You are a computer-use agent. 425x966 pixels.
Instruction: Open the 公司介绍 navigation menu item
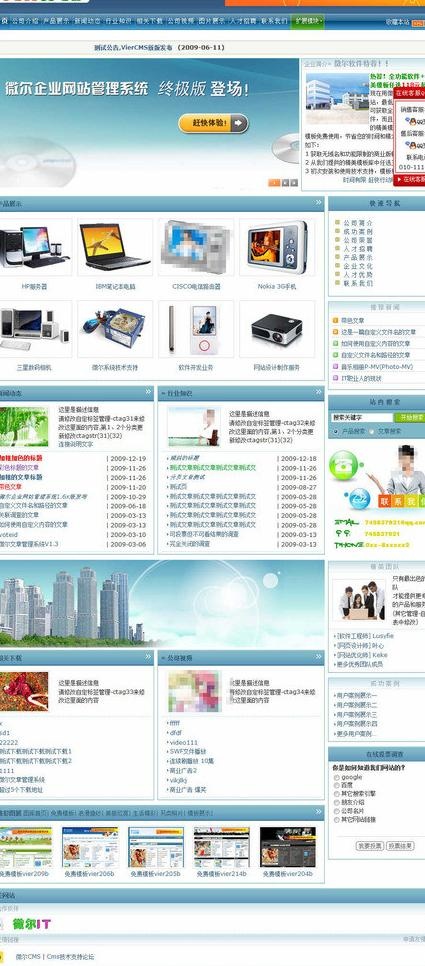pyautogui.click(x=25, y=21)
